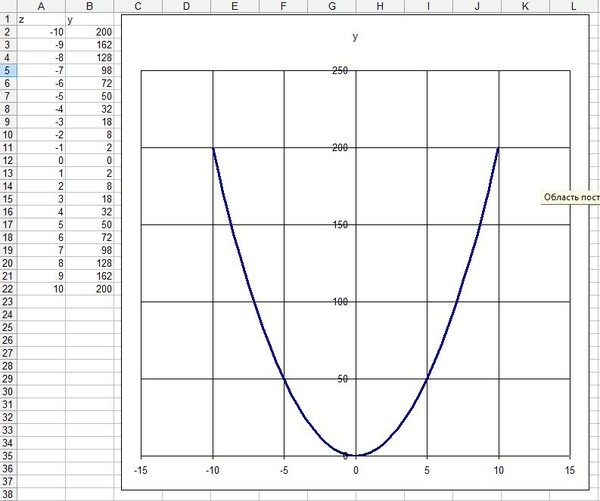Click the chart title "y"
600x501 pixels.
coord(355,37)
